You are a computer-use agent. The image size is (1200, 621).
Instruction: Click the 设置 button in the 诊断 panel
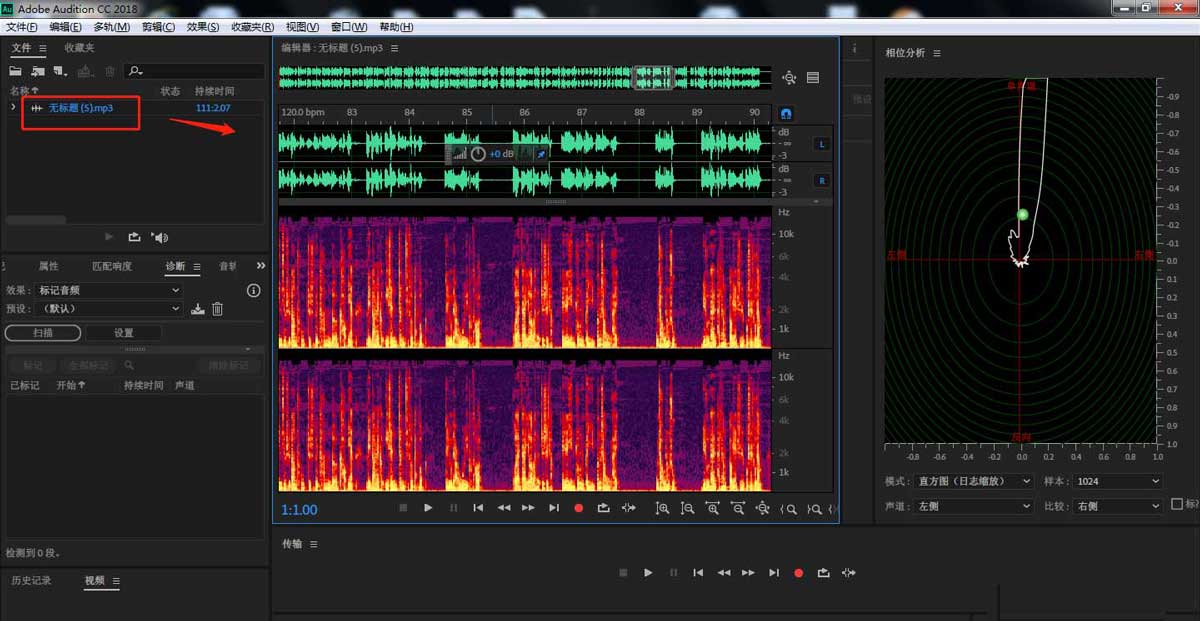(x=123, y=333)
